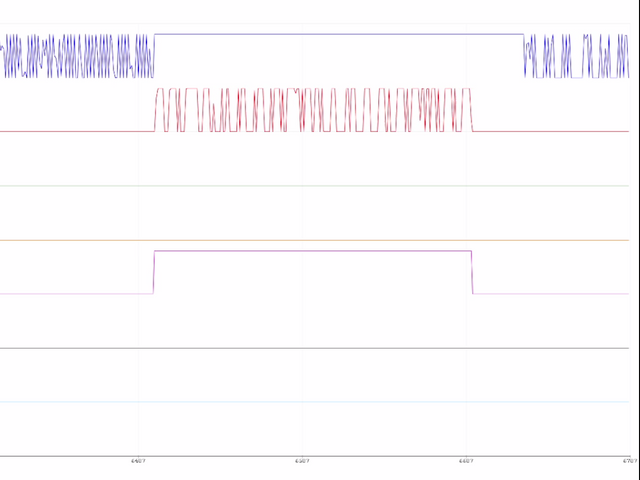Click the blue signal's dense burst at left
640x480 pixels.
pyautogui.click(x=78, y=57)
